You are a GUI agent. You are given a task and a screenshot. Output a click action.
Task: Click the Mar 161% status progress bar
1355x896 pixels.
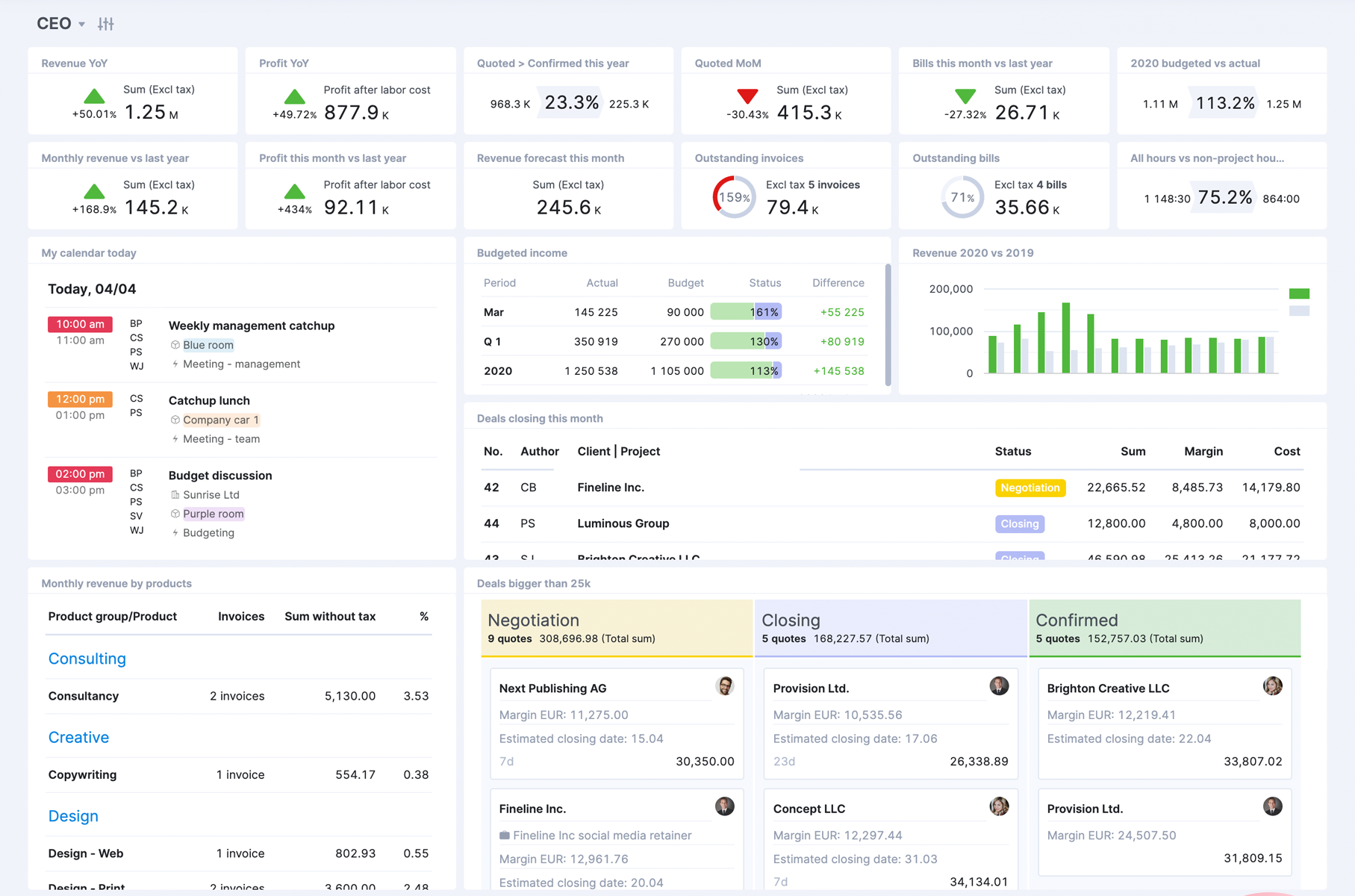[x=745, y=312]
